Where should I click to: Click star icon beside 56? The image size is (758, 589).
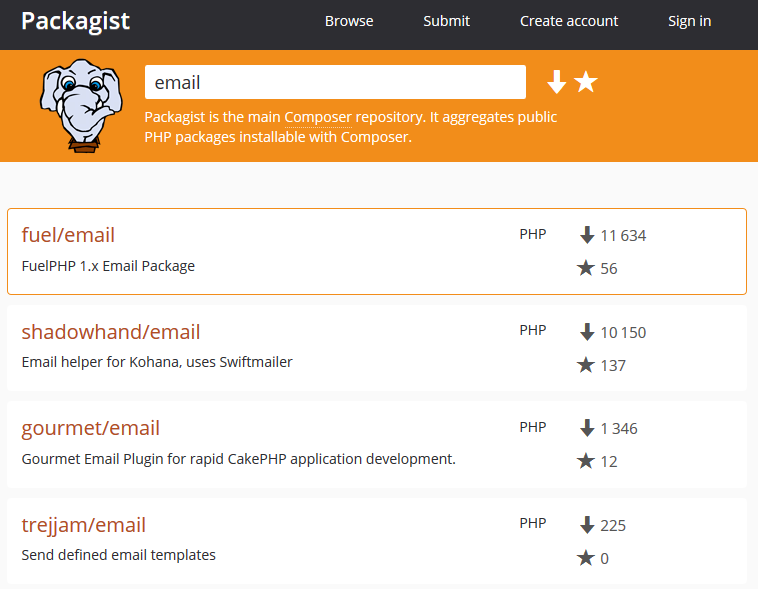click(585, 267)
